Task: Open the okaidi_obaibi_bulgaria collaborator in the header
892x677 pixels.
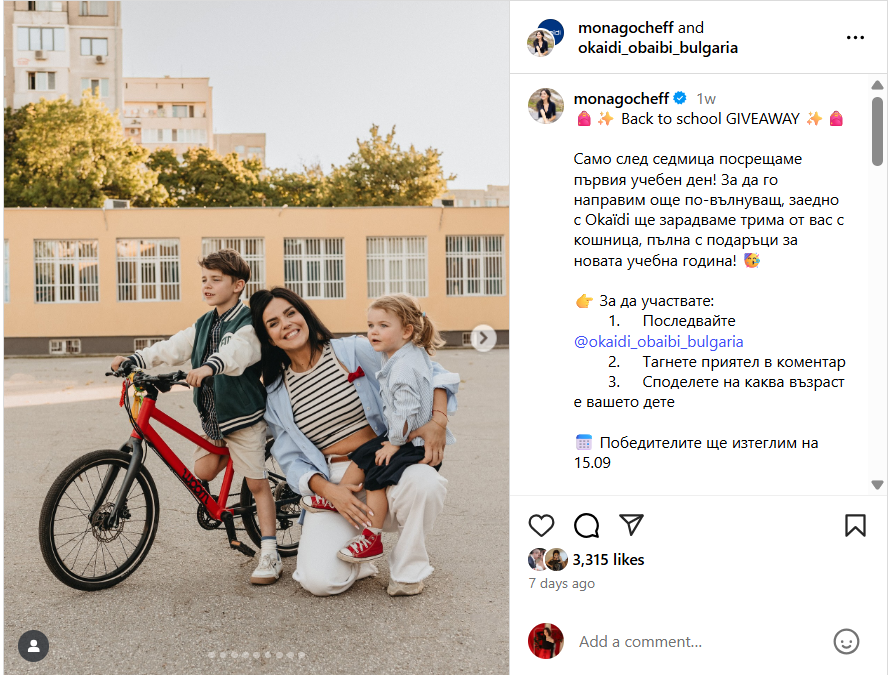Action: click(658, 48)
